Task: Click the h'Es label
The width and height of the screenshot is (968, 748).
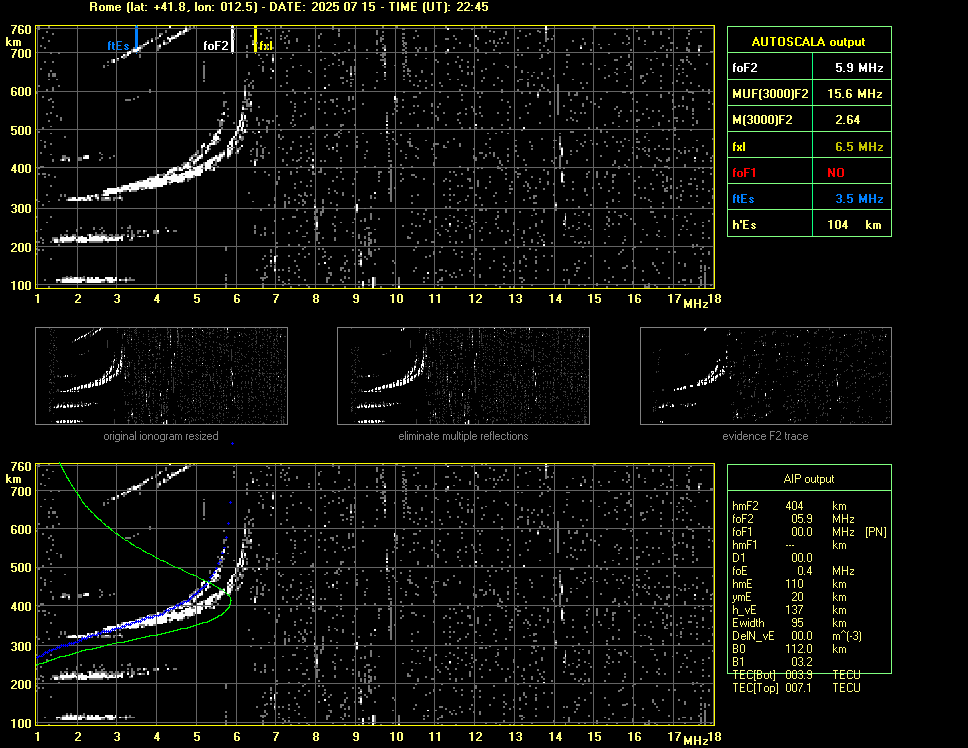Action: (x=745, y=225)
